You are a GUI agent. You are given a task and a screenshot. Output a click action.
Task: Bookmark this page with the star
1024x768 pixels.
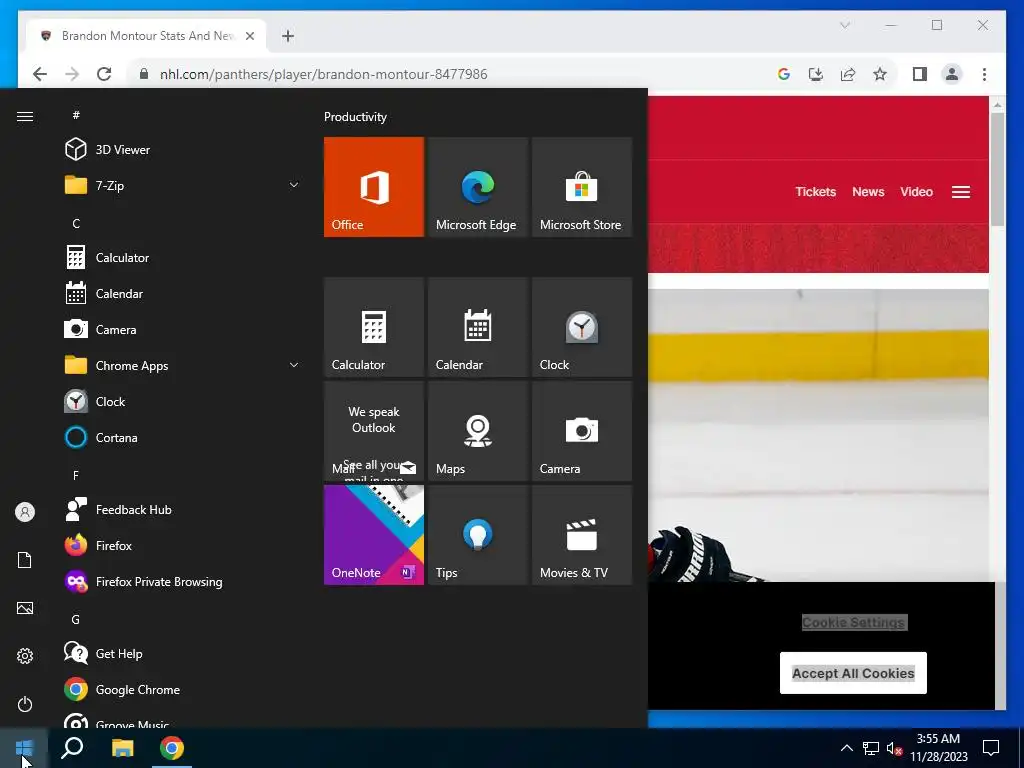point(880,74)
